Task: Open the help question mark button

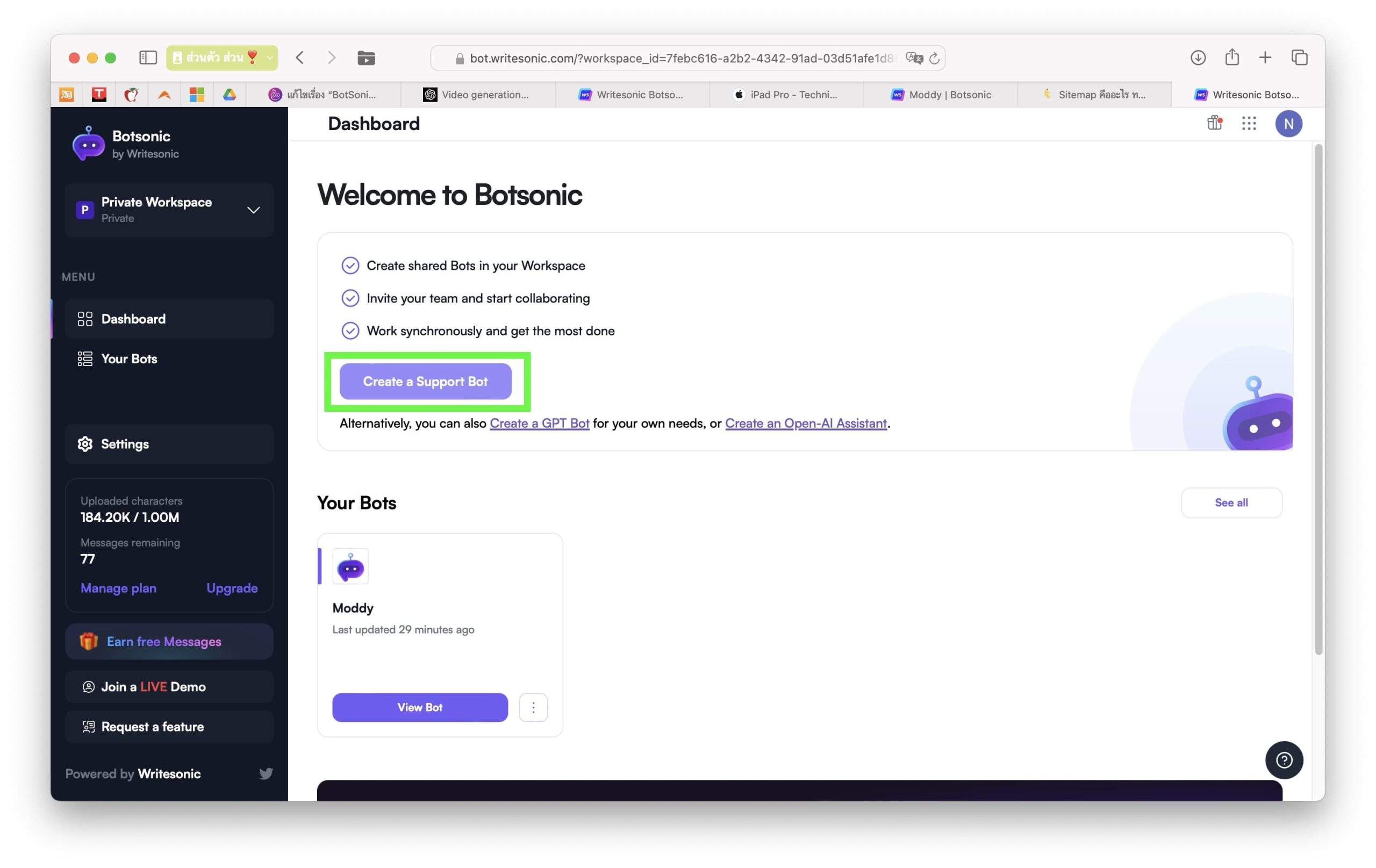Action: [1284, 759]
